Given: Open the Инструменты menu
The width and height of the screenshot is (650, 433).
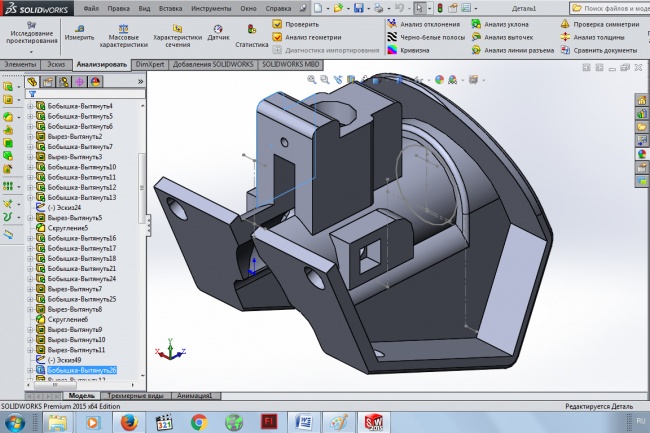Looking at the screenshot, I should pos(211,8).
